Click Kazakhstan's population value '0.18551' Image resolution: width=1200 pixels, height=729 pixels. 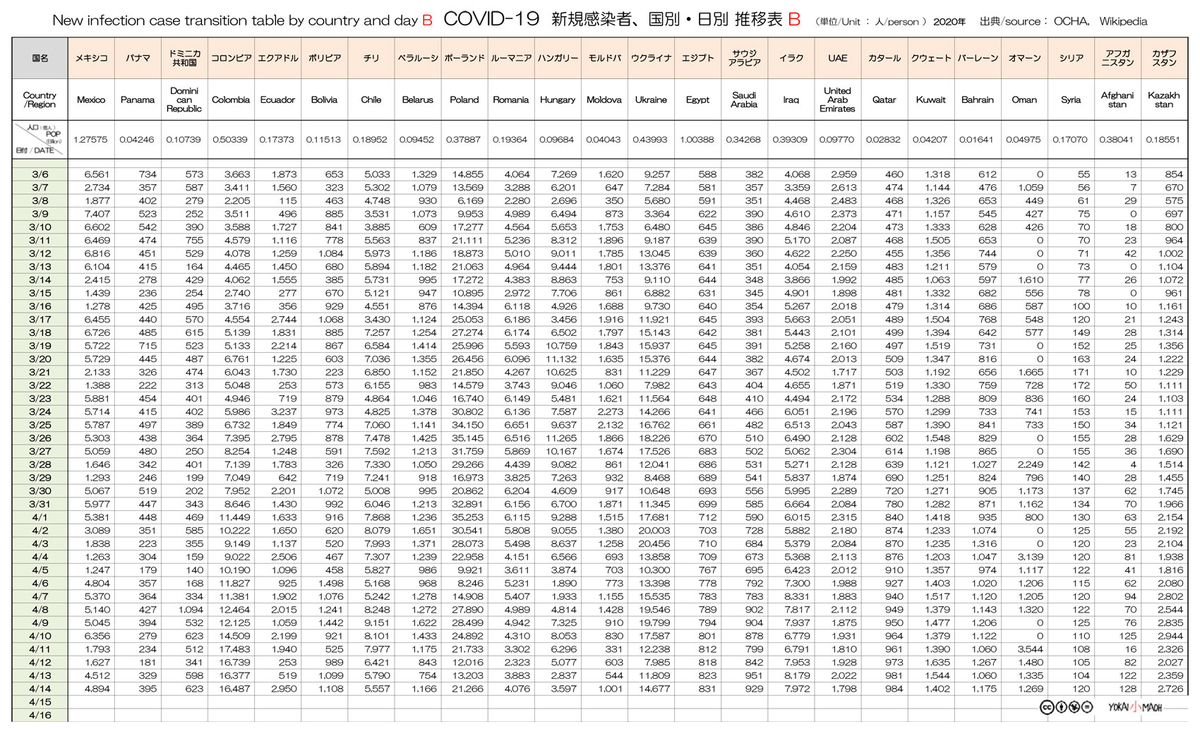click(x=1163, y=138)
